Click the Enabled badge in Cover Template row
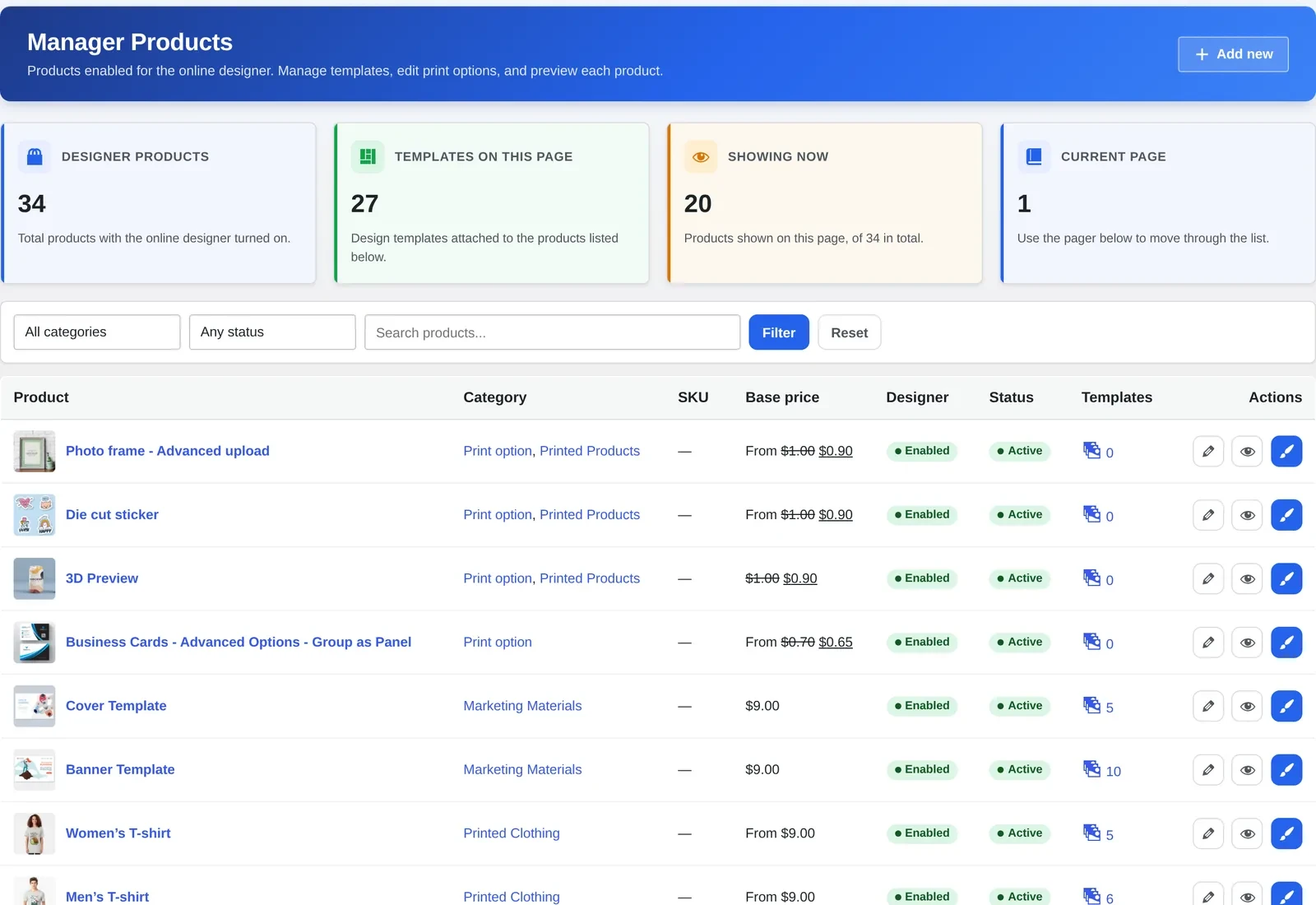This screenshot has width=1316, height=905. (922, 706)
